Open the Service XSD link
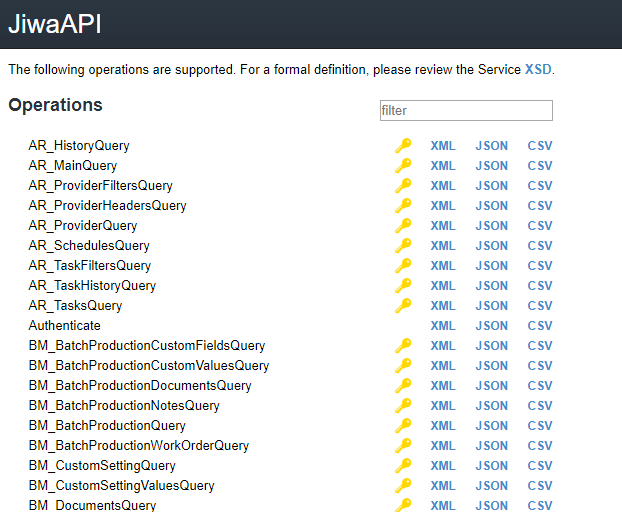 point(538,69)
